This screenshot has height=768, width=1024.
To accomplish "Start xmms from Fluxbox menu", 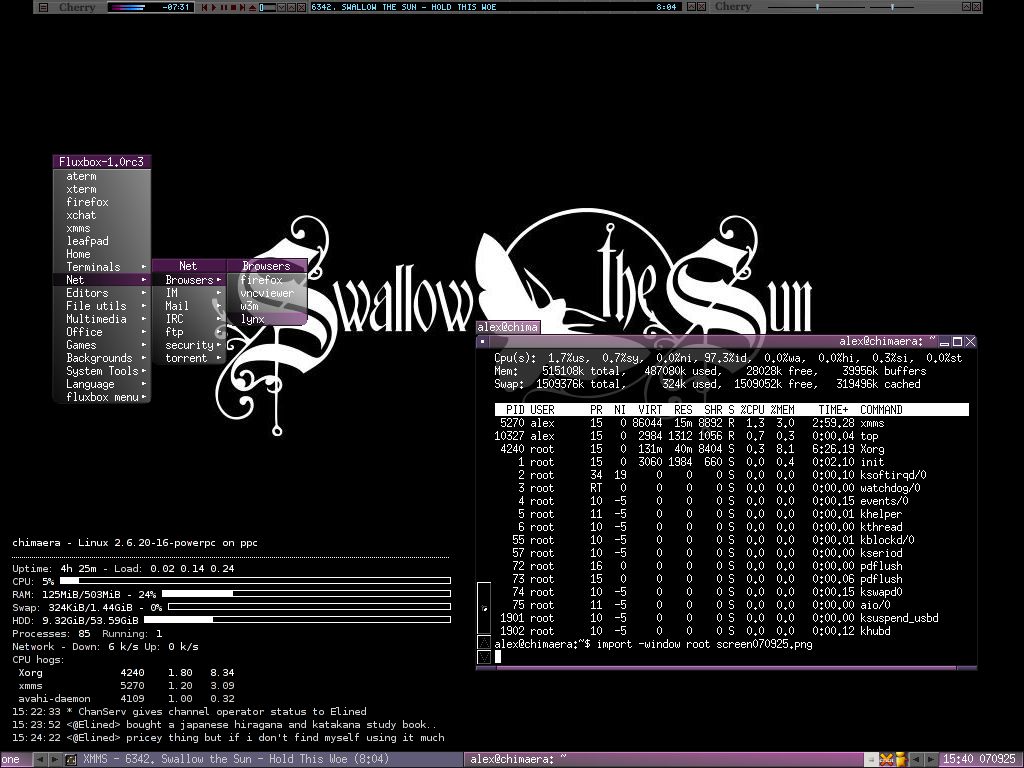I will 102,229.
